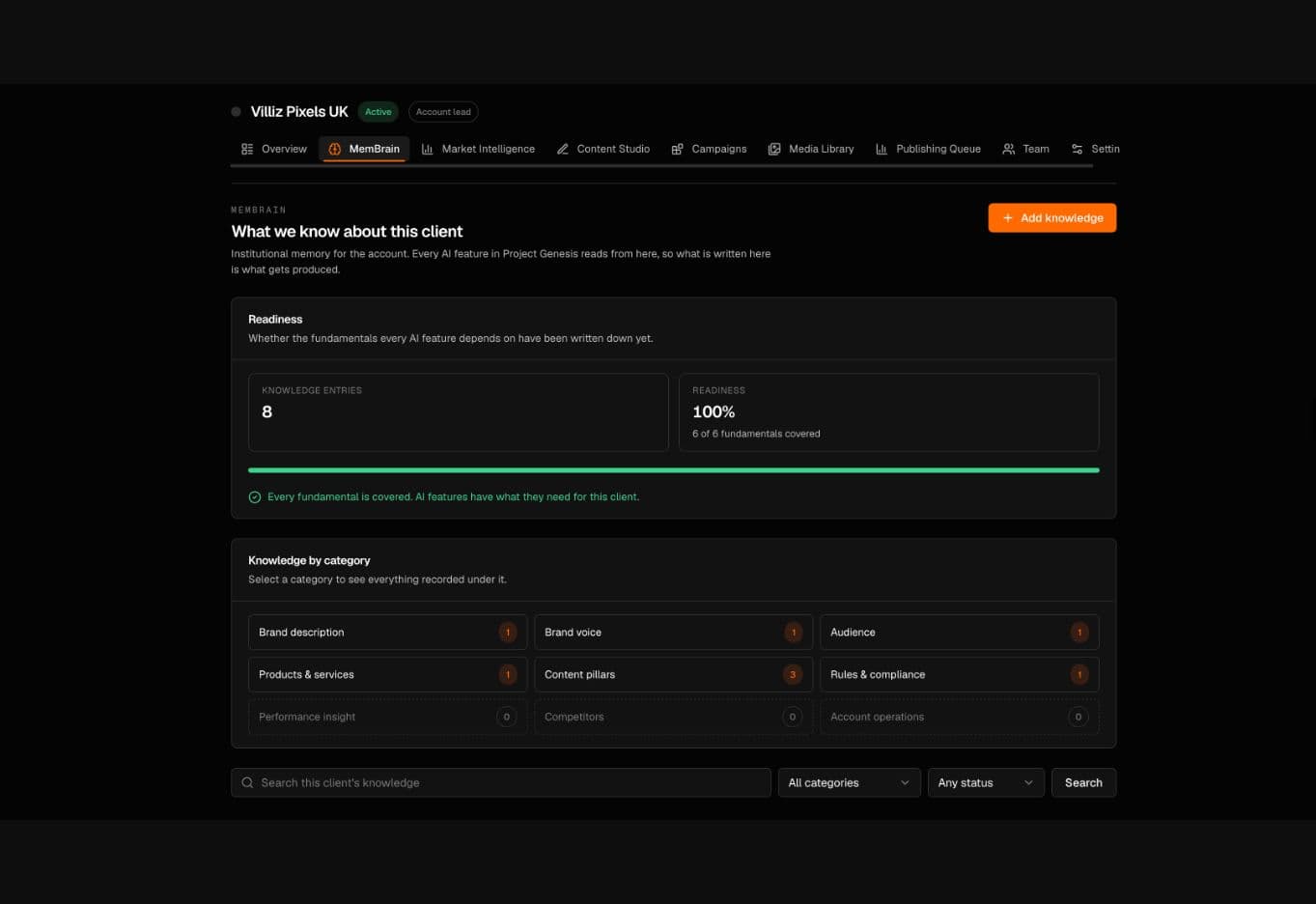Click the Add knowledge button

[x=1052, y=218]
